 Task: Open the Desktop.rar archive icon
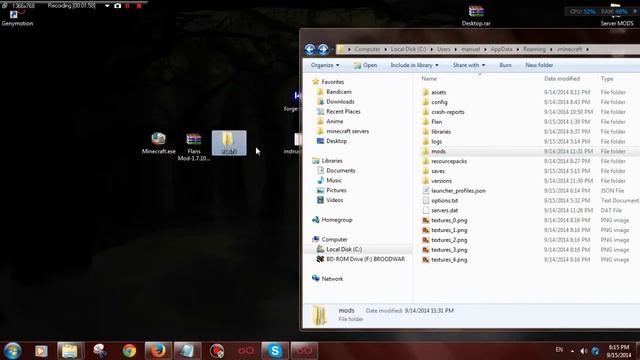pos(476,15)
